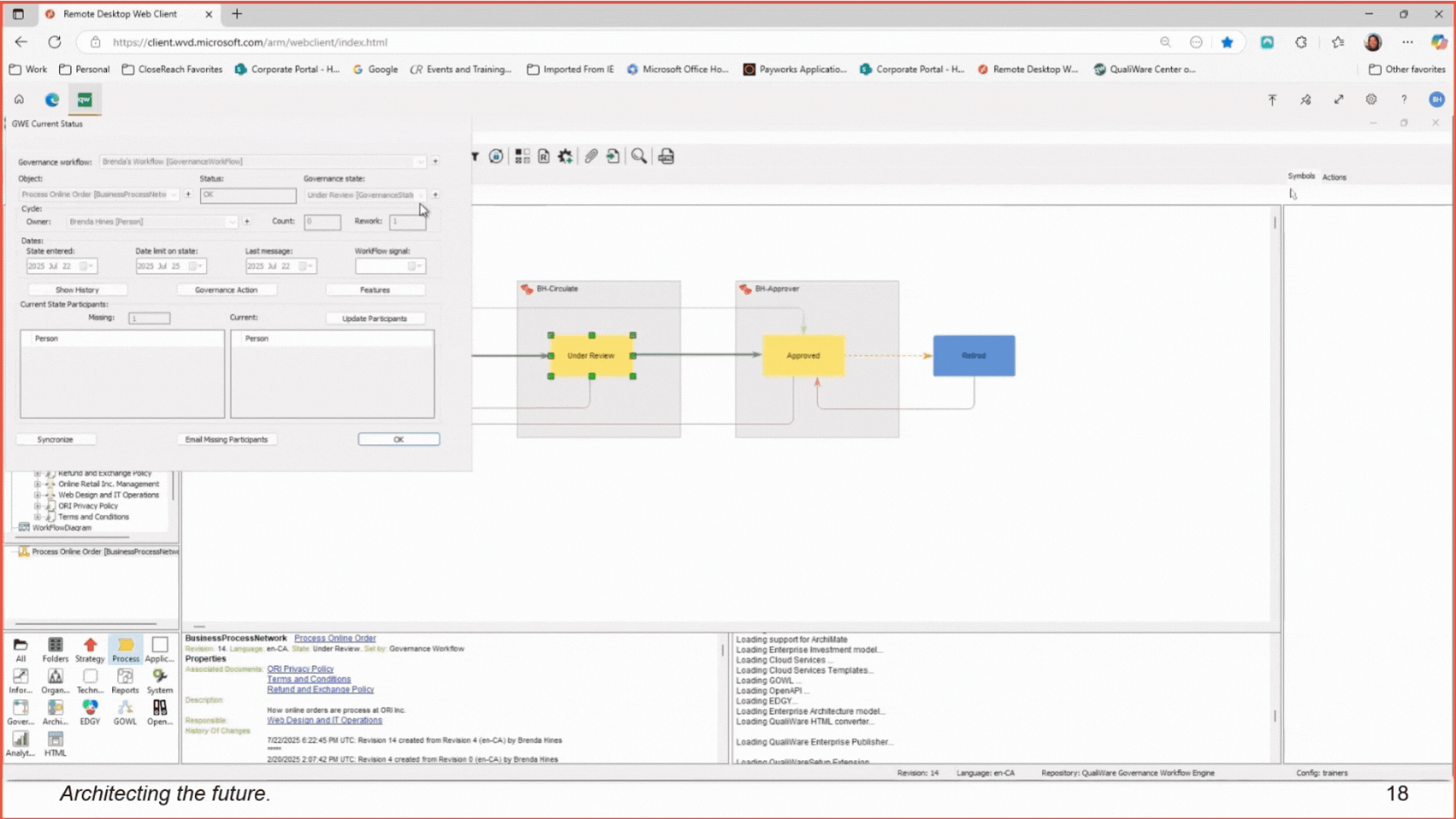Select the Reports category icon
The height and width of the screenshot is (819, 1456).
coord(125,676)
